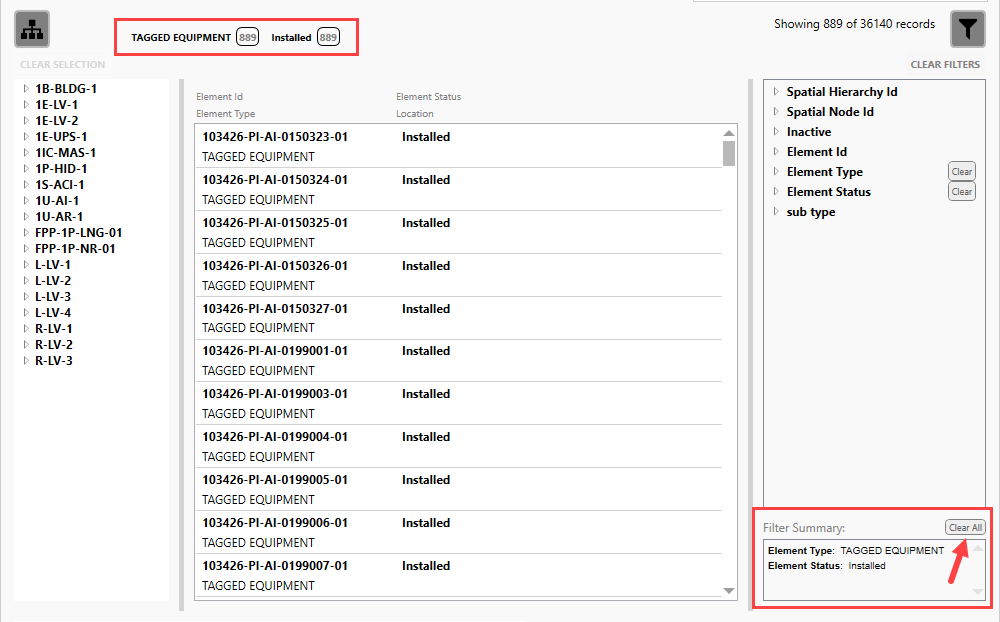Click the Showing 889 of 36140 records text
The width and height of the screenshot is (1000, 622).
(855, 24)
